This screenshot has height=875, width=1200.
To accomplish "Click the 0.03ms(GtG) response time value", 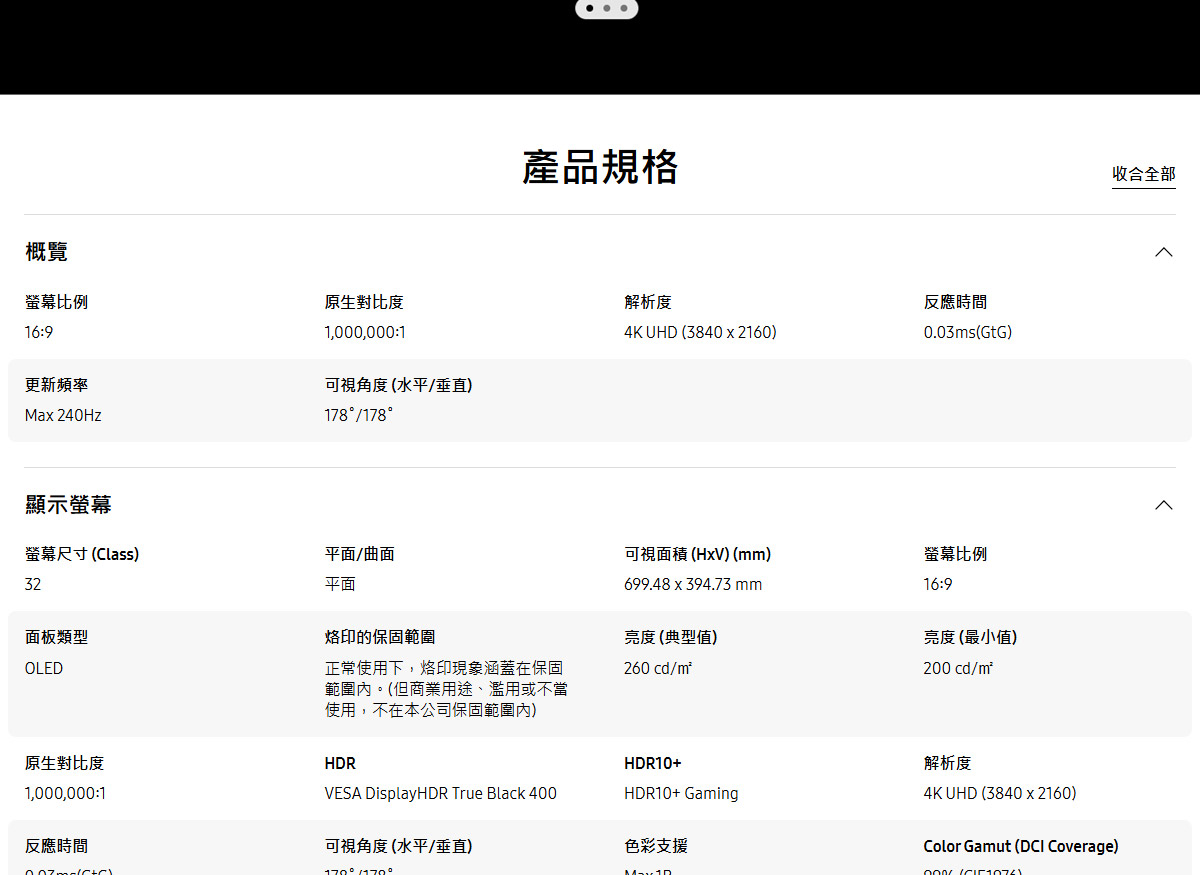I will pyautogui.click(x=967, y=332).
